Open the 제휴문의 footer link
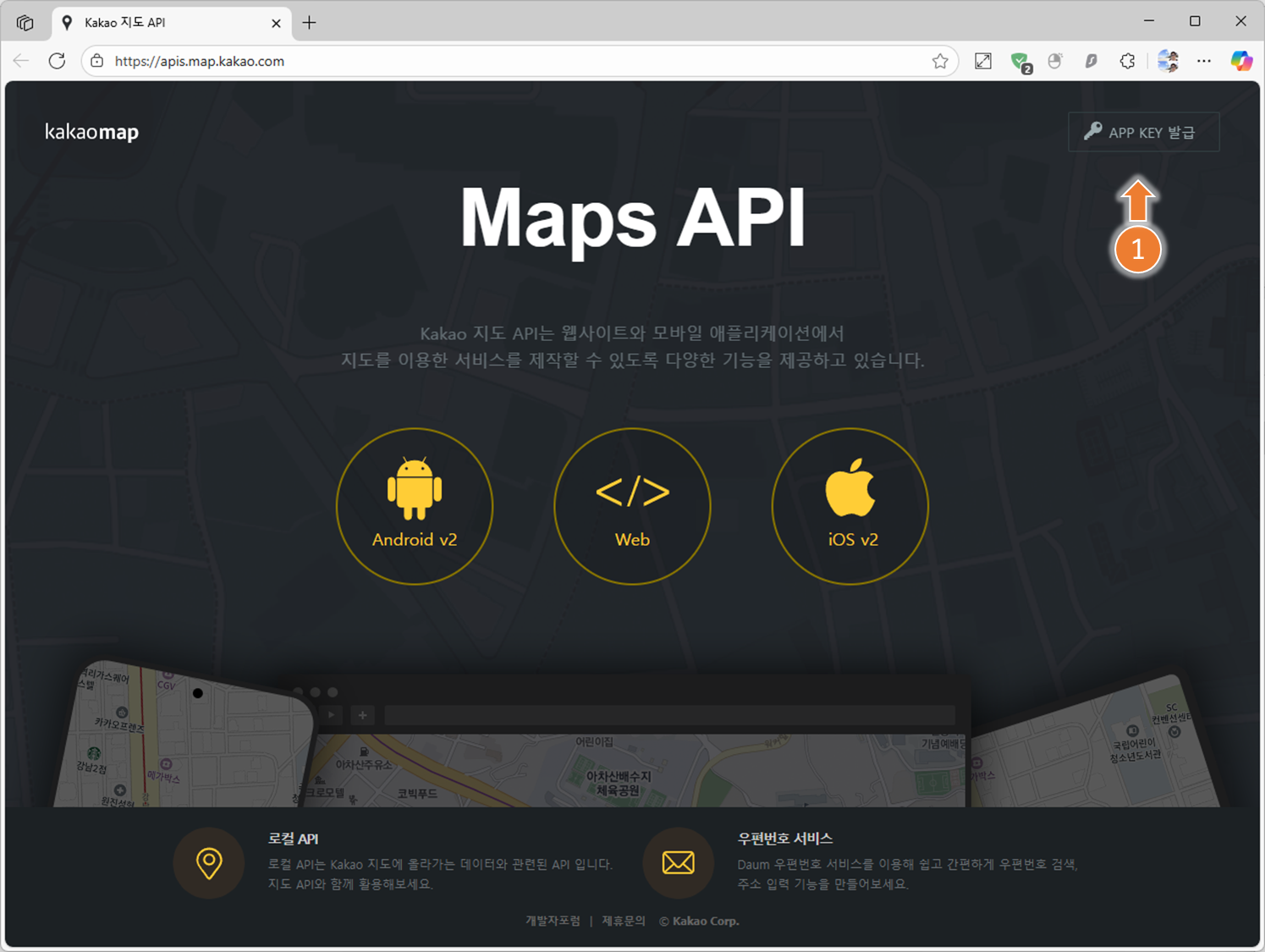The width and height of the screenshot is (1265, 952). (624, 921)
